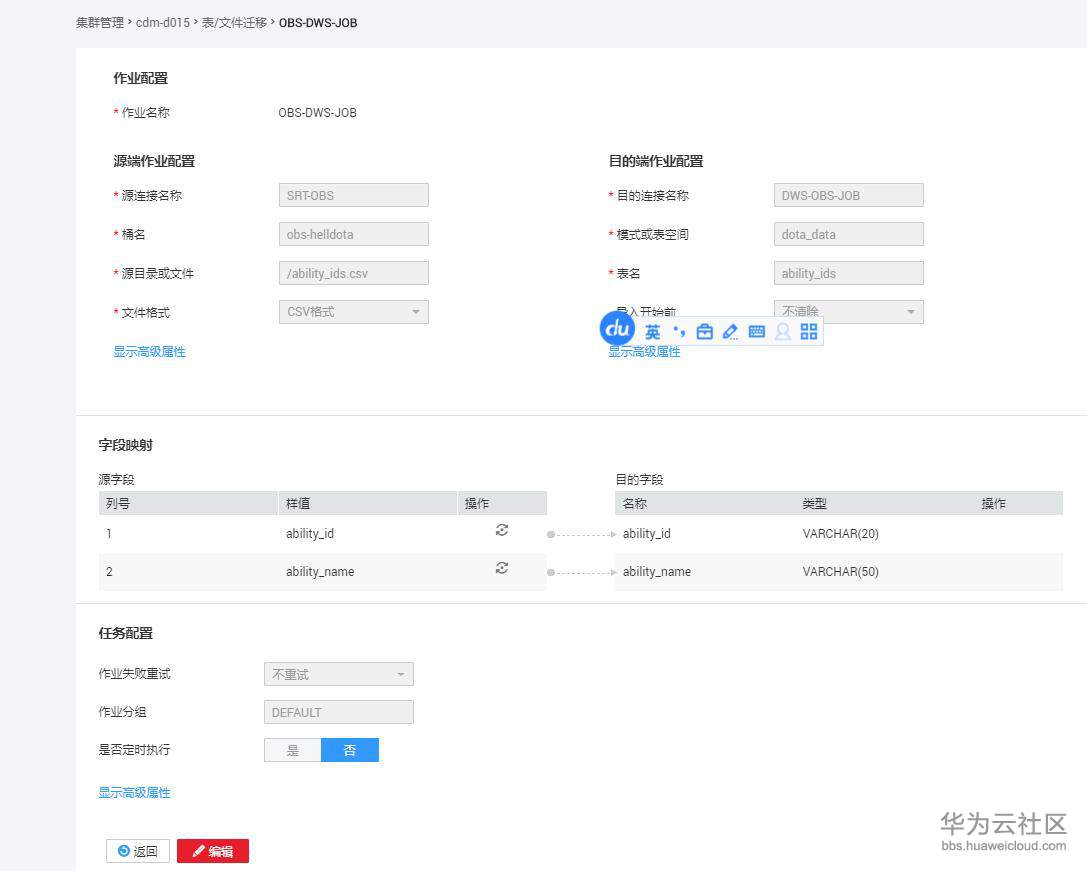
Task: Click the source file field '/ability_ids.csv'
Action: (x=354, y=273)
